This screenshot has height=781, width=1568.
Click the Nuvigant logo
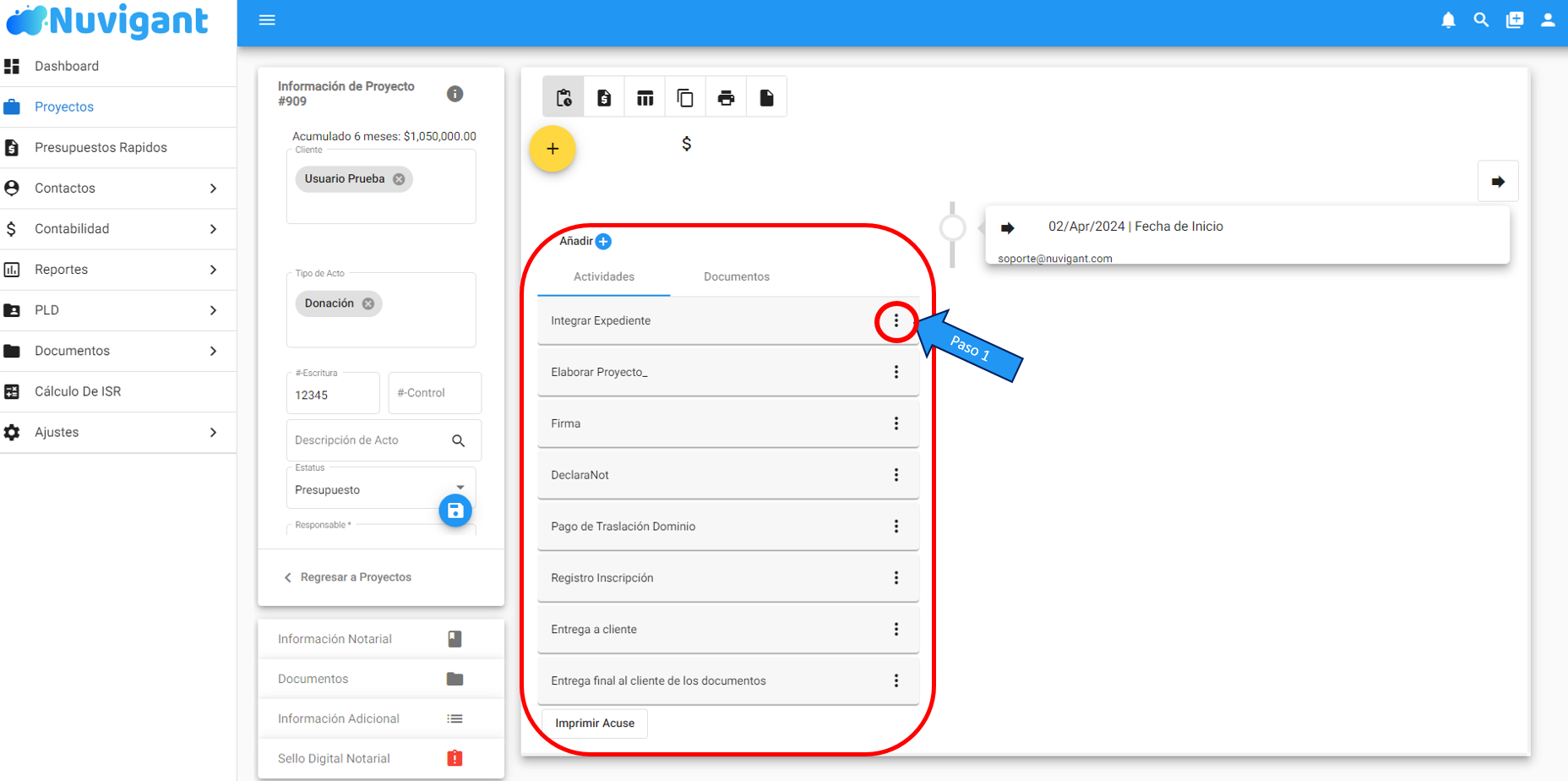pyautogui.click(x=107, y=21)
